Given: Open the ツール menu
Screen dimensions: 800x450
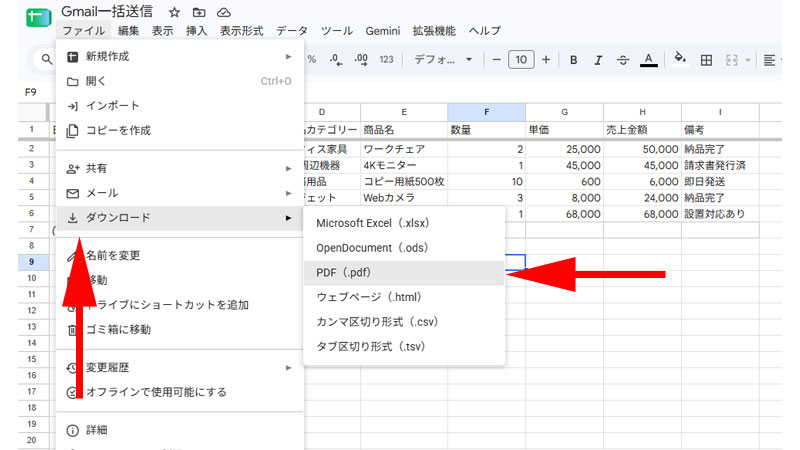Looking at the screenshot, I should point(337,31).
